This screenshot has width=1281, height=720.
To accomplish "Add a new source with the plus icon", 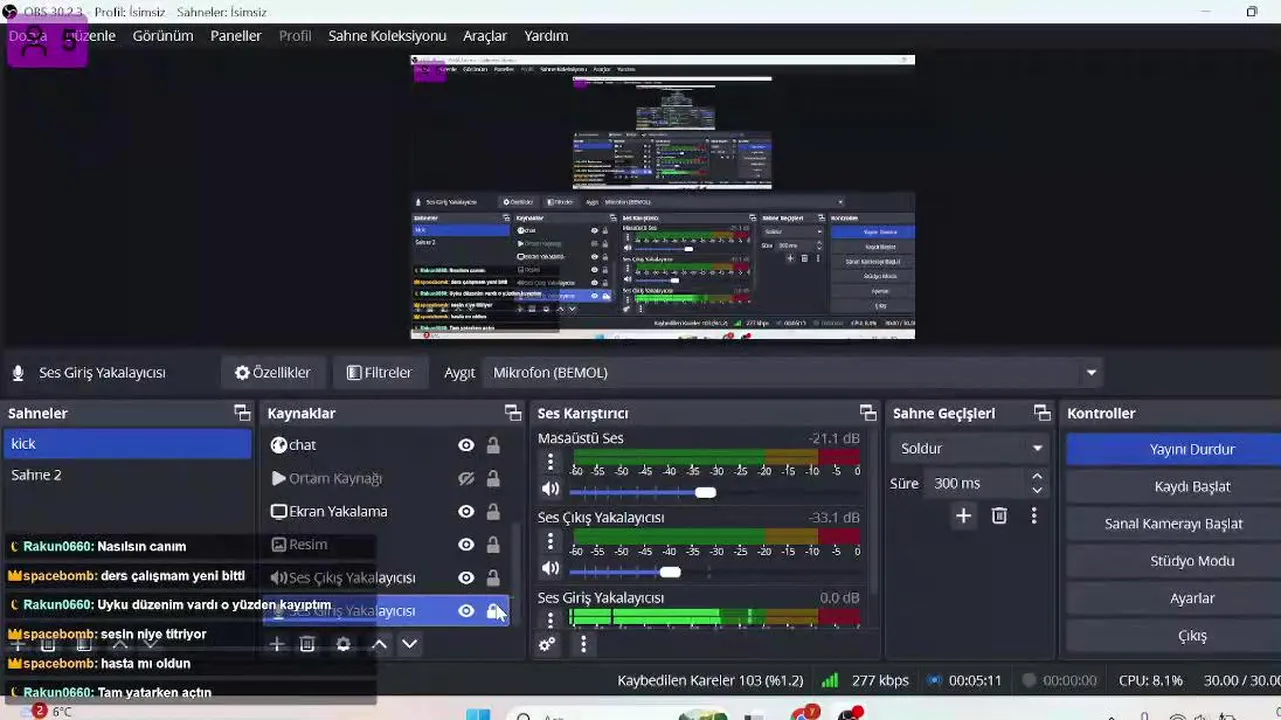I will pos(277,645).
